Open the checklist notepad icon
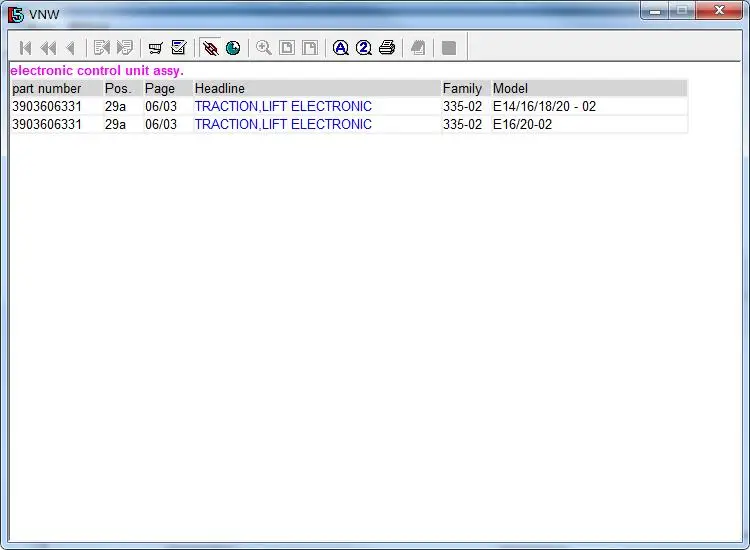This screenshot has height=550, width=750. (x=179, y=47)
